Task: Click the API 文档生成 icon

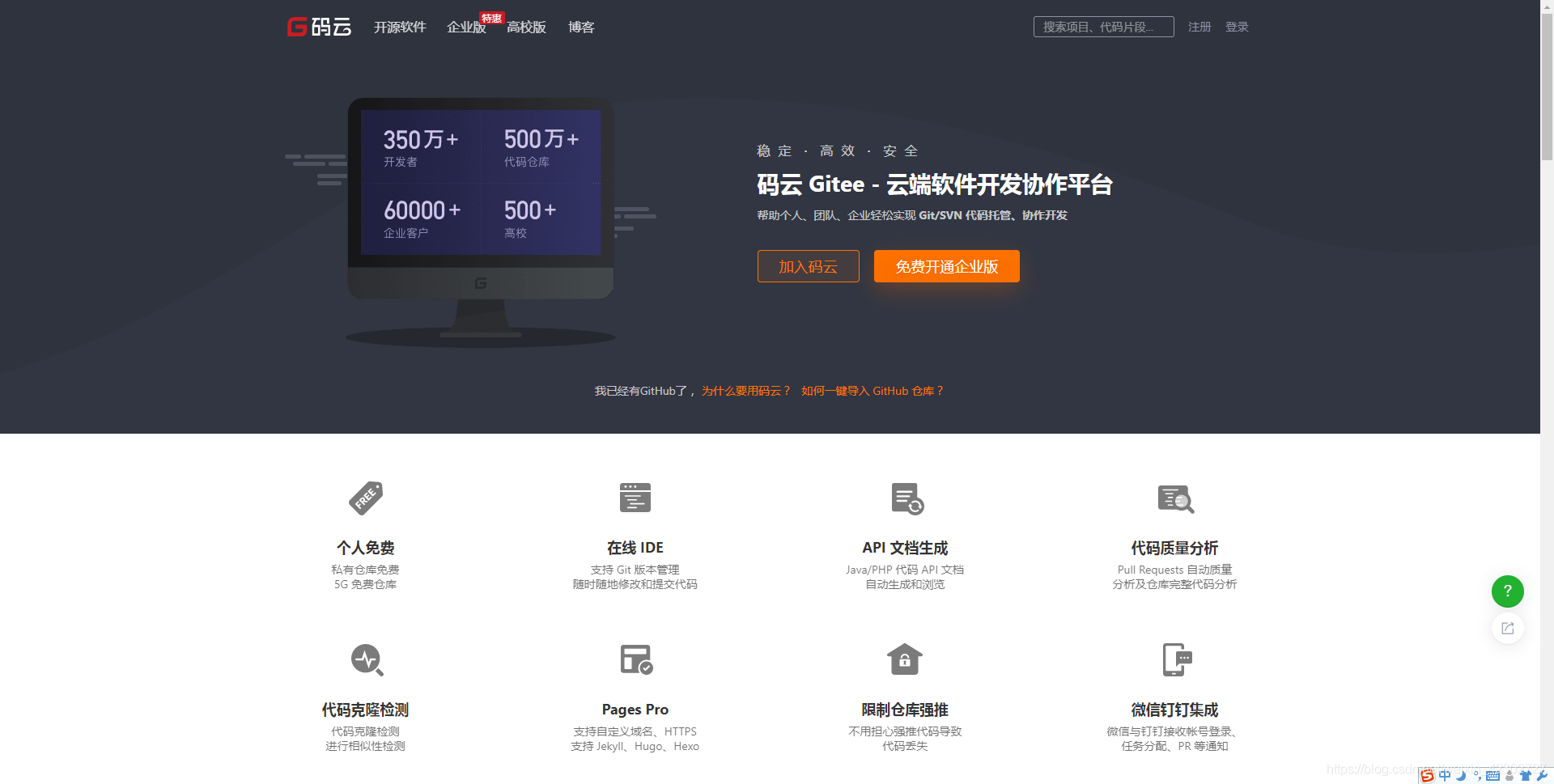Action: (906, 498)
